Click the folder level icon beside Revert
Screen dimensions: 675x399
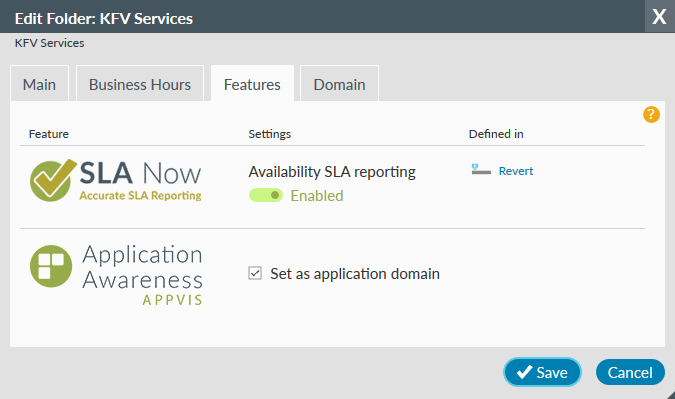click(x=481, y=170)
